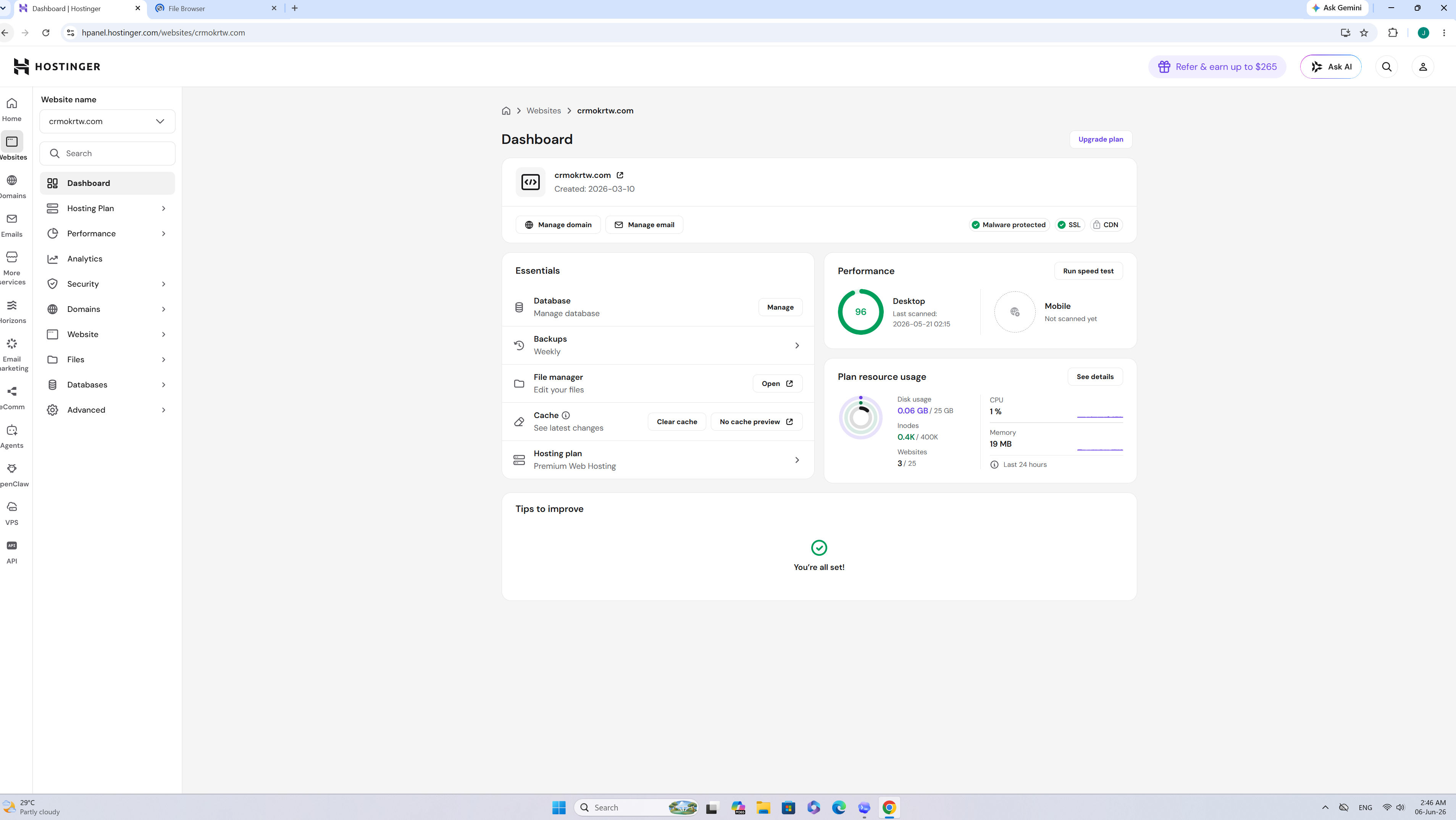
Task: Open the account profile icon
Action: coord(1423,67)
